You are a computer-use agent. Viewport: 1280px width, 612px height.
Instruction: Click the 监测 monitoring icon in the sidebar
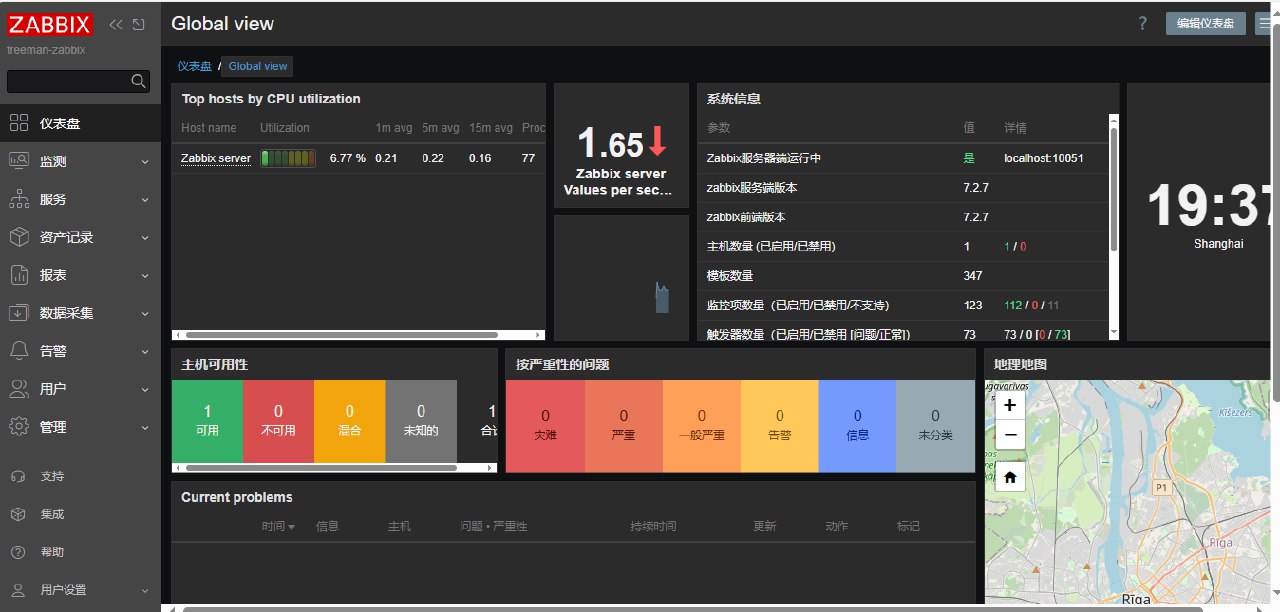pyautogui.click(x=18, y=161)
